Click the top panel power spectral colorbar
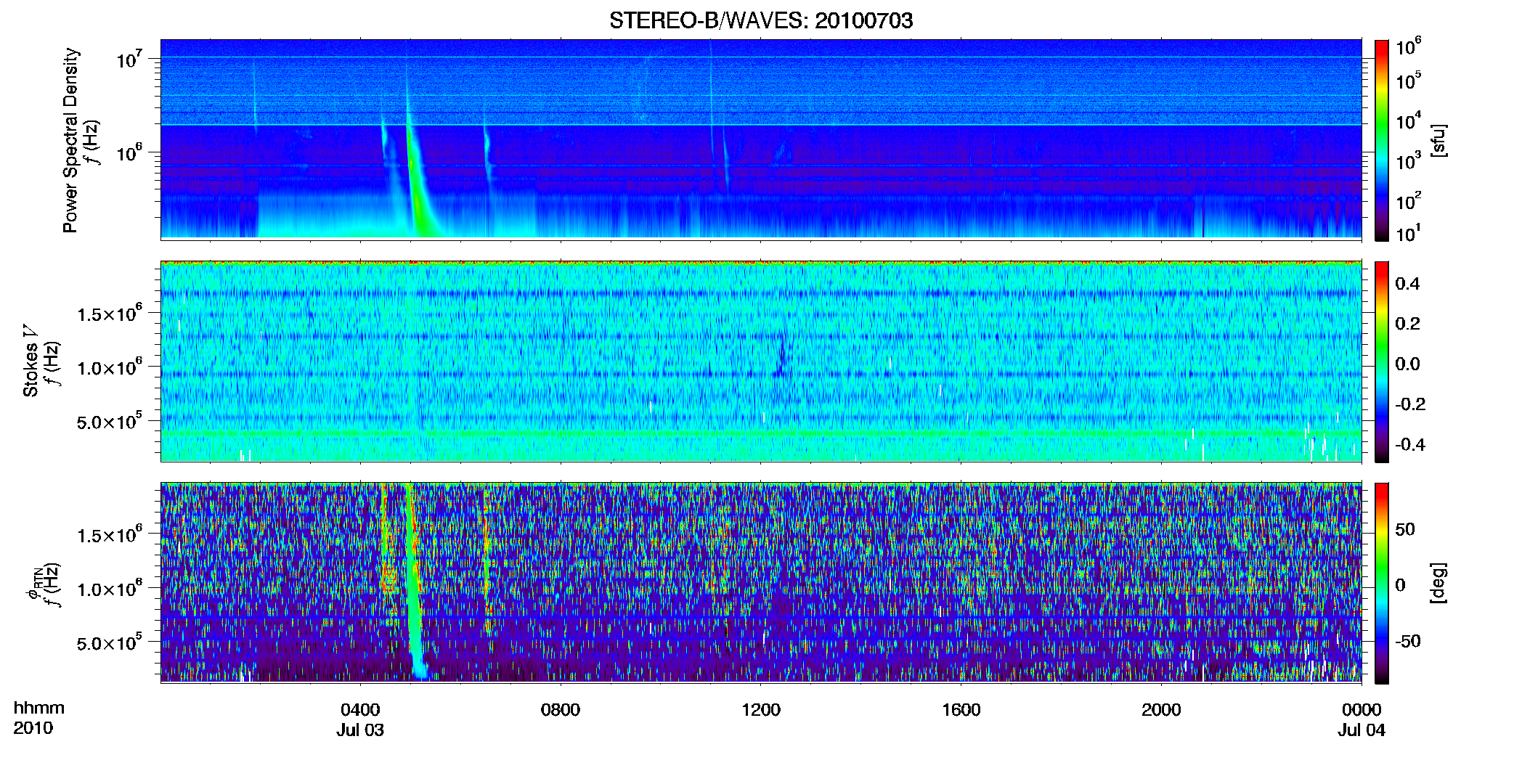This screenshot has width=1522, height=784. click(x=1382, y=140)
